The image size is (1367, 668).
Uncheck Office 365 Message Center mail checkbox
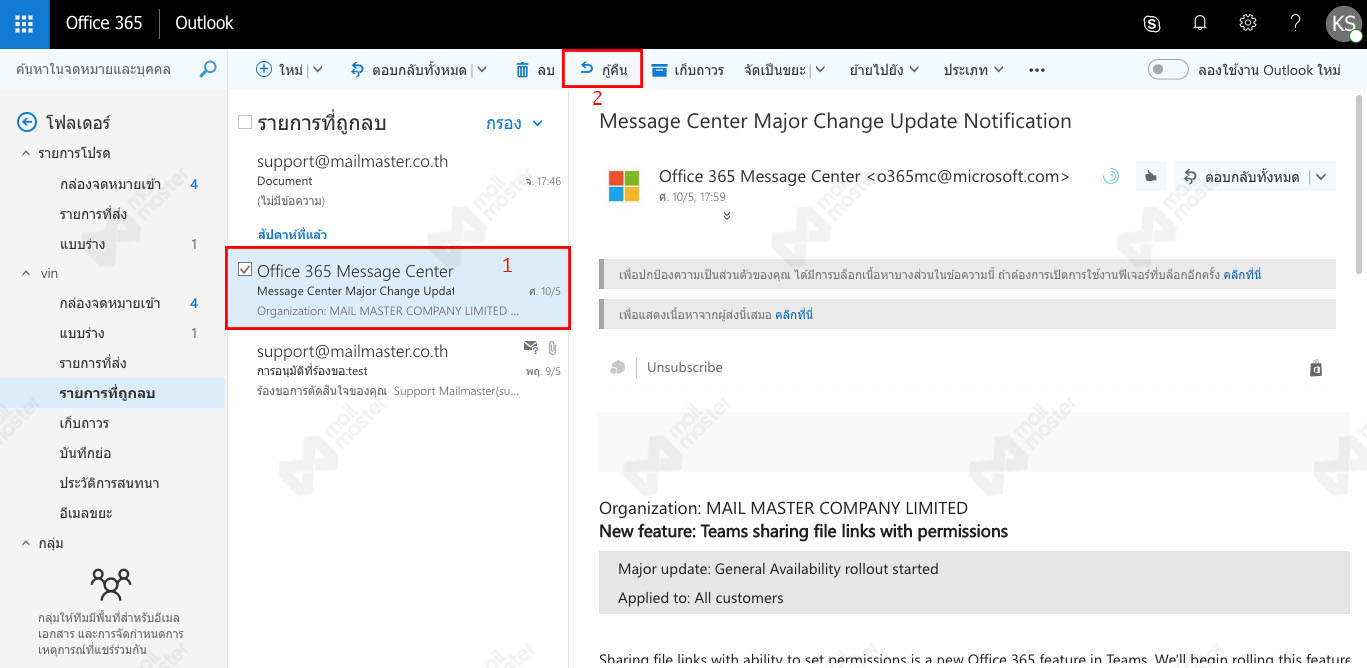[x=245, y=270]
